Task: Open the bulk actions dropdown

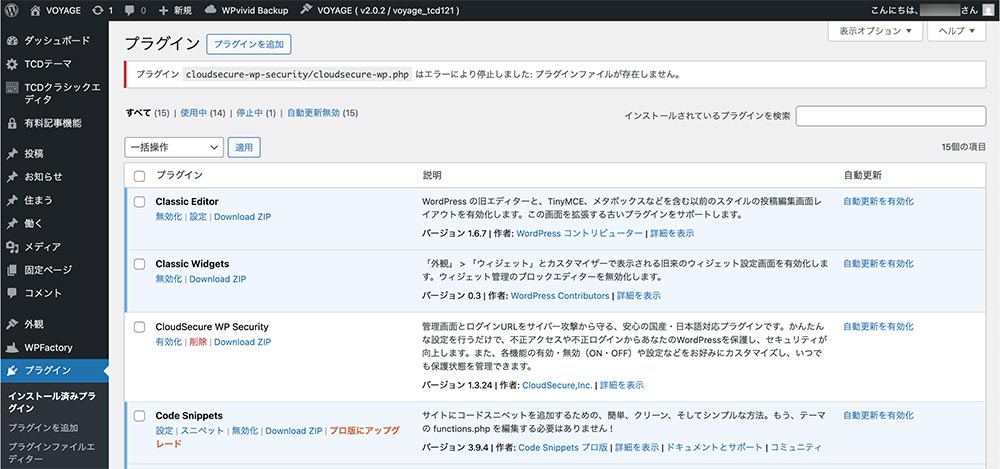Action: pos(174,147)
